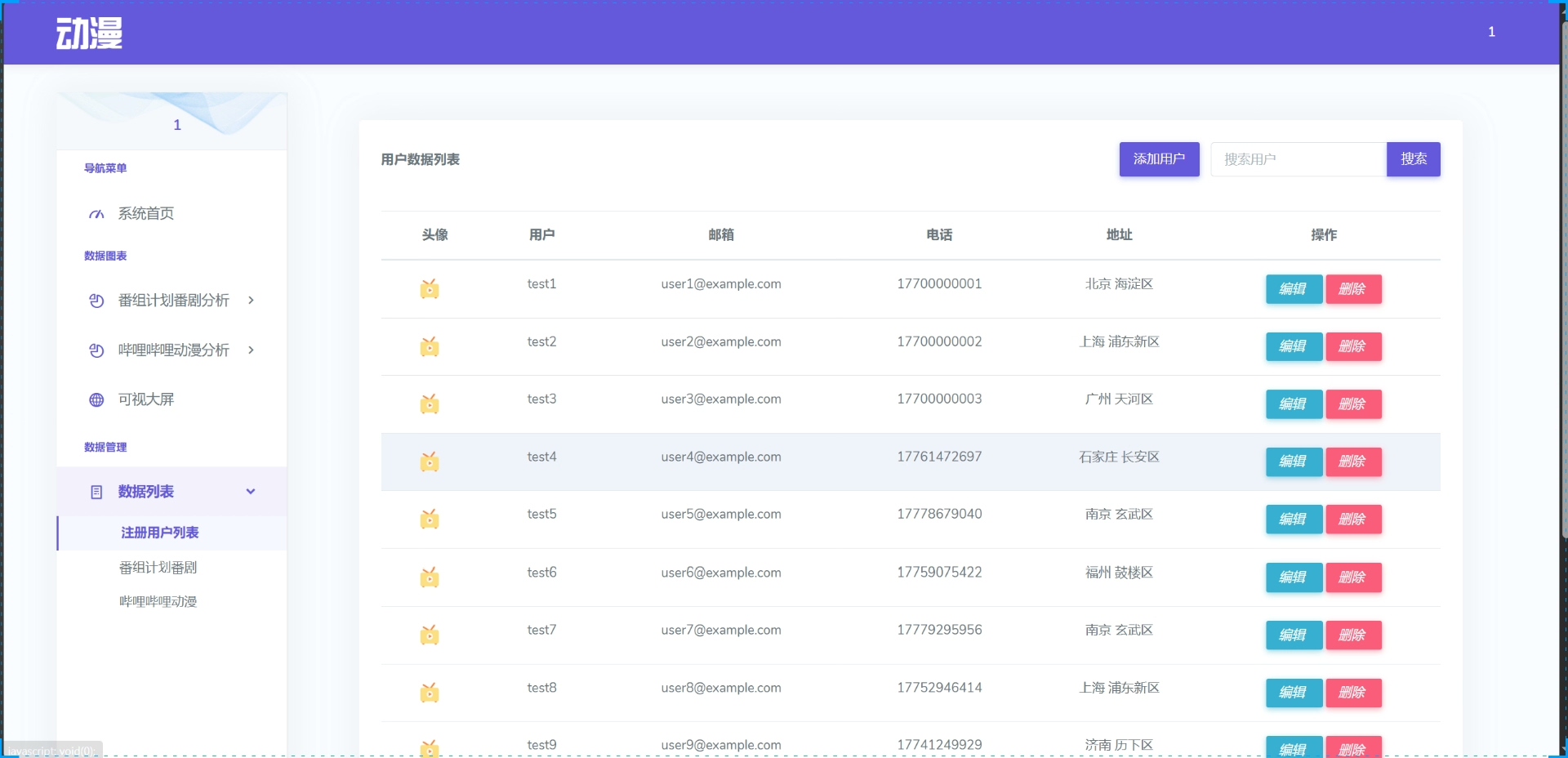1568x758 pixels.
Task: Click the 地址 column header
Action: [x=1119, y=235]
